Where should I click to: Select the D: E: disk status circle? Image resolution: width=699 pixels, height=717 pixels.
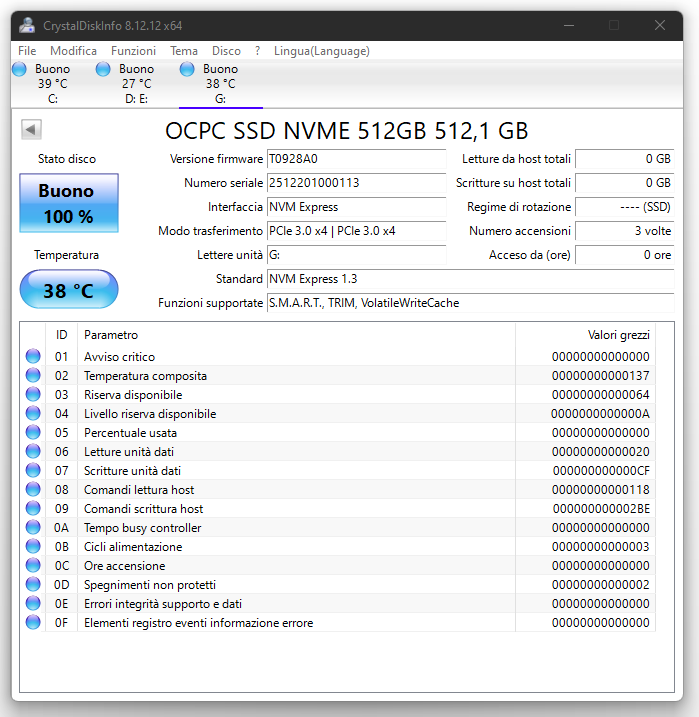click(x=103, y=69)
